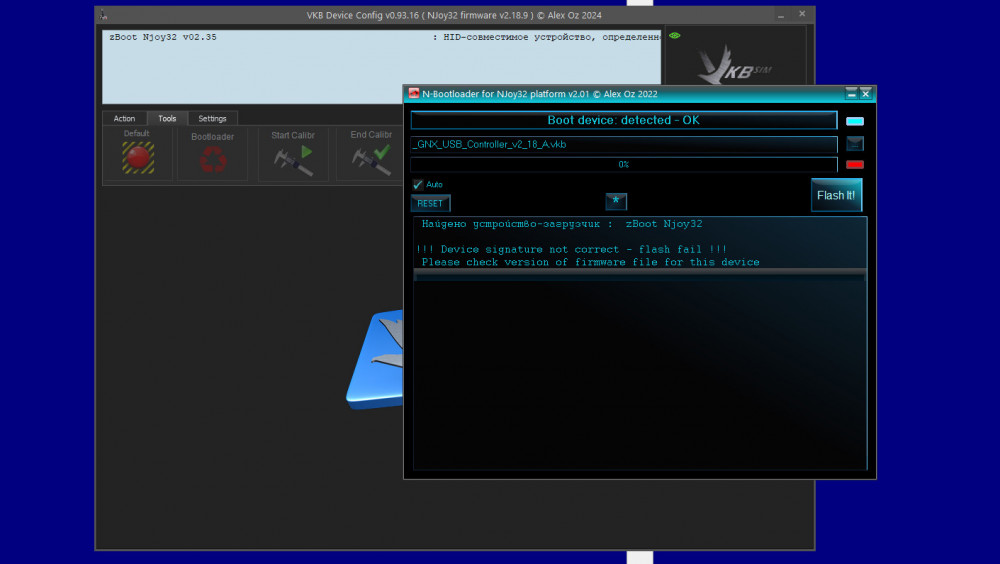Click the 'Boot device: detected - OK' status bar
The image size is (1000, 564).
click(x=624, y=120)
